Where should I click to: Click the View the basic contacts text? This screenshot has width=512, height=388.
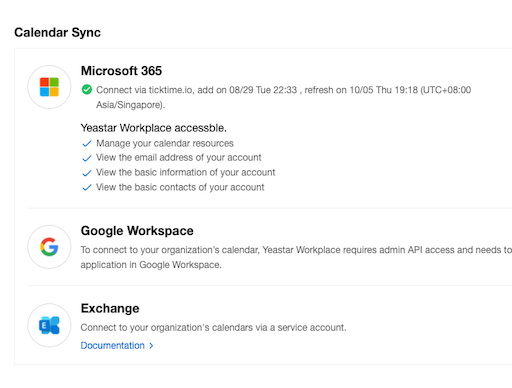point(180,187)
